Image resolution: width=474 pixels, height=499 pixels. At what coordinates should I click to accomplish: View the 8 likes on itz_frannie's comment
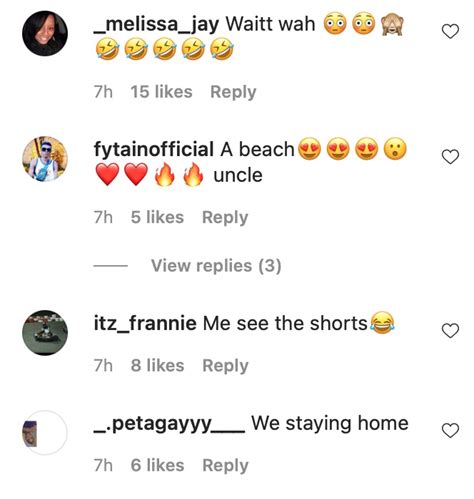click(x=157, y=365)
